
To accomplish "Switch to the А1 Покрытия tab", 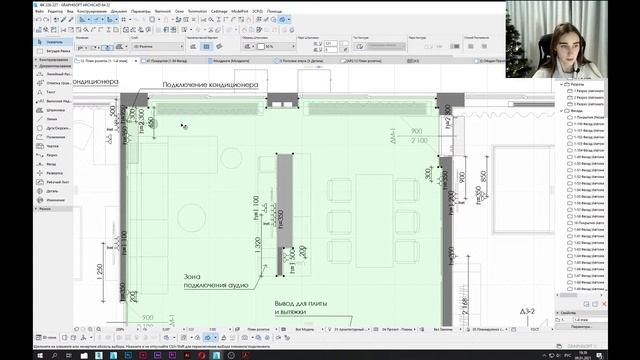I will coord(167,61).
